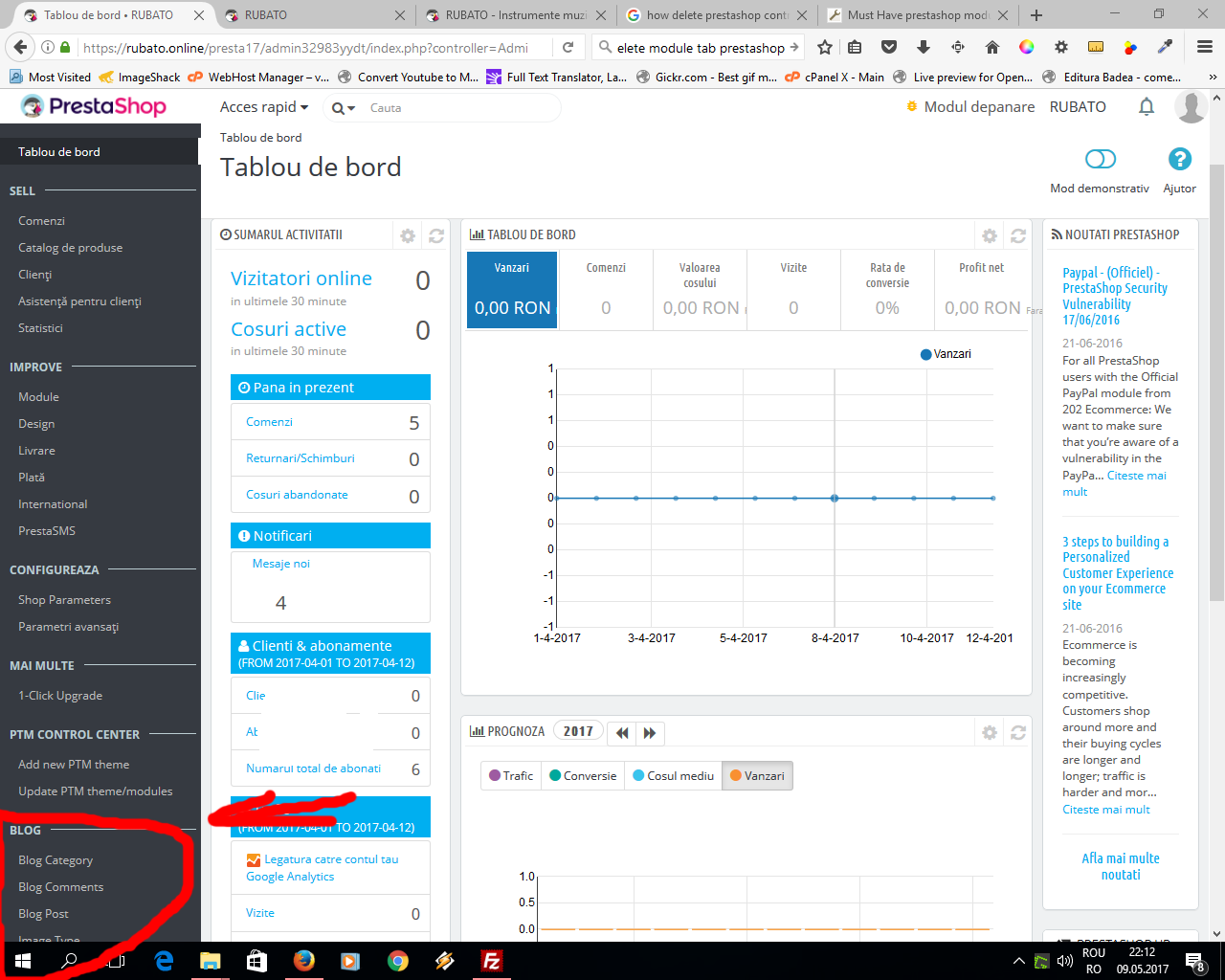
Task: Show more bookmarks toolbar items
Action: point(1214,78)
